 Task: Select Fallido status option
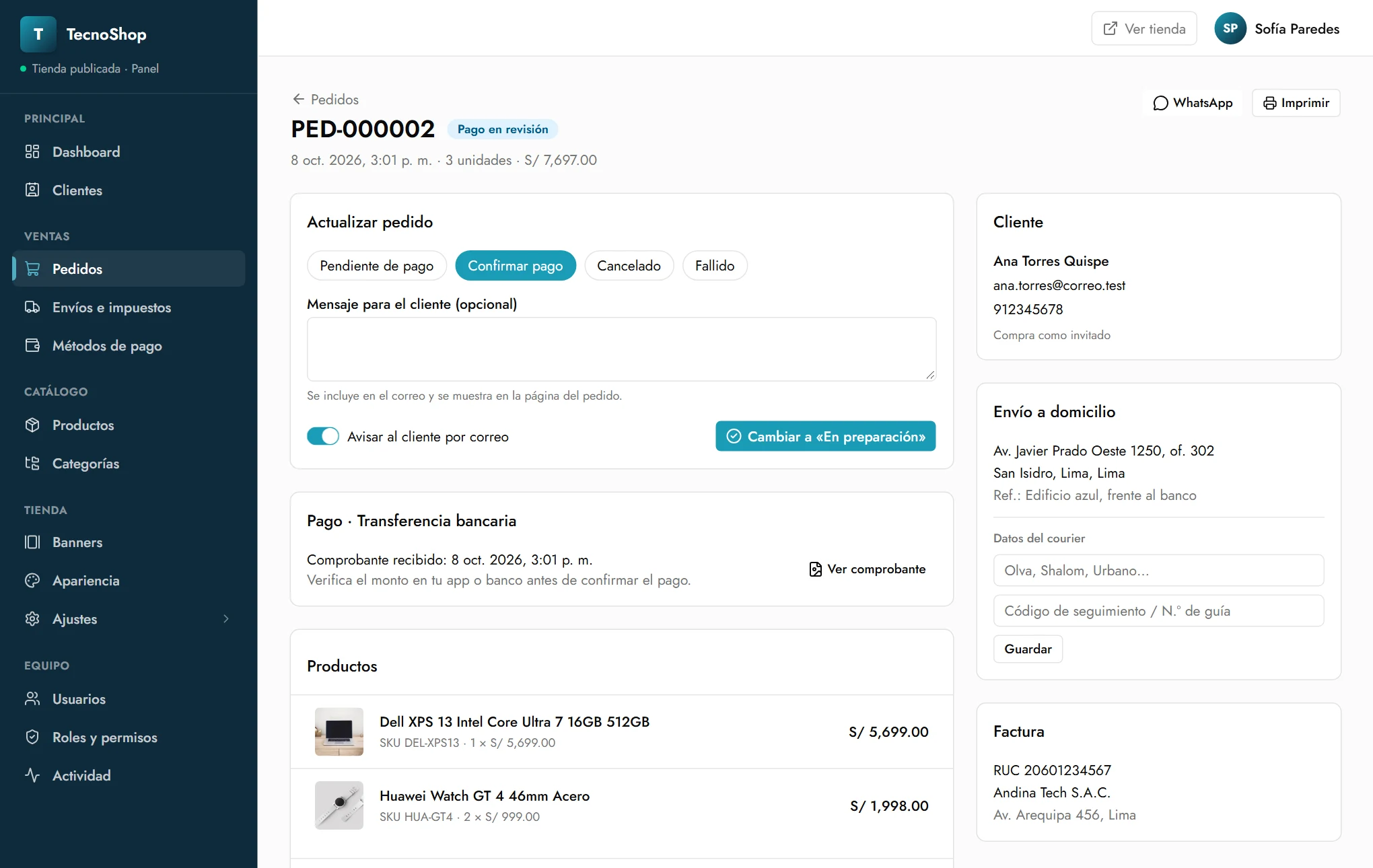[x=715, y=266]
